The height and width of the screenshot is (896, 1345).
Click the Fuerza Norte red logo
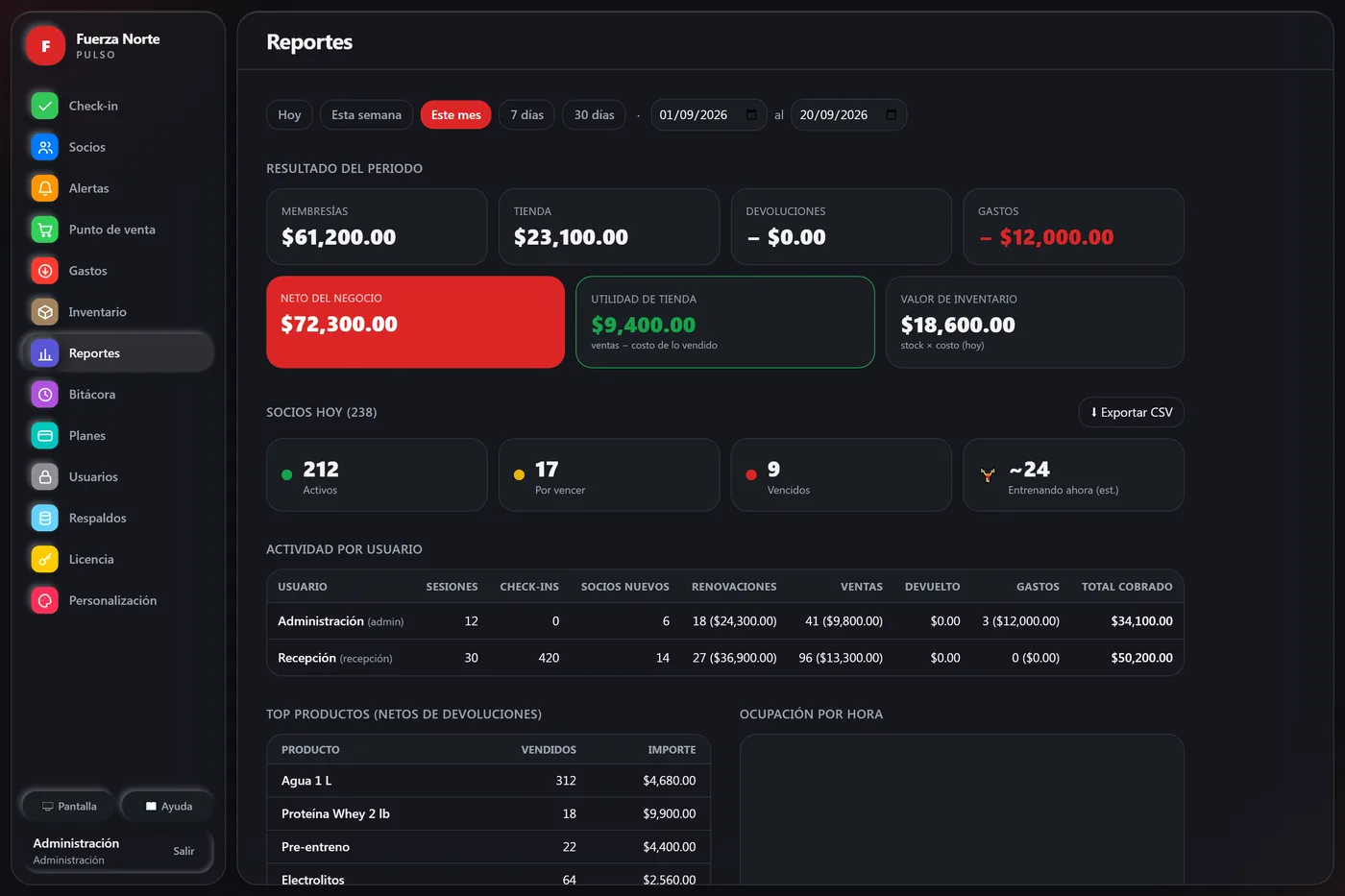click(x=45, y=45)
